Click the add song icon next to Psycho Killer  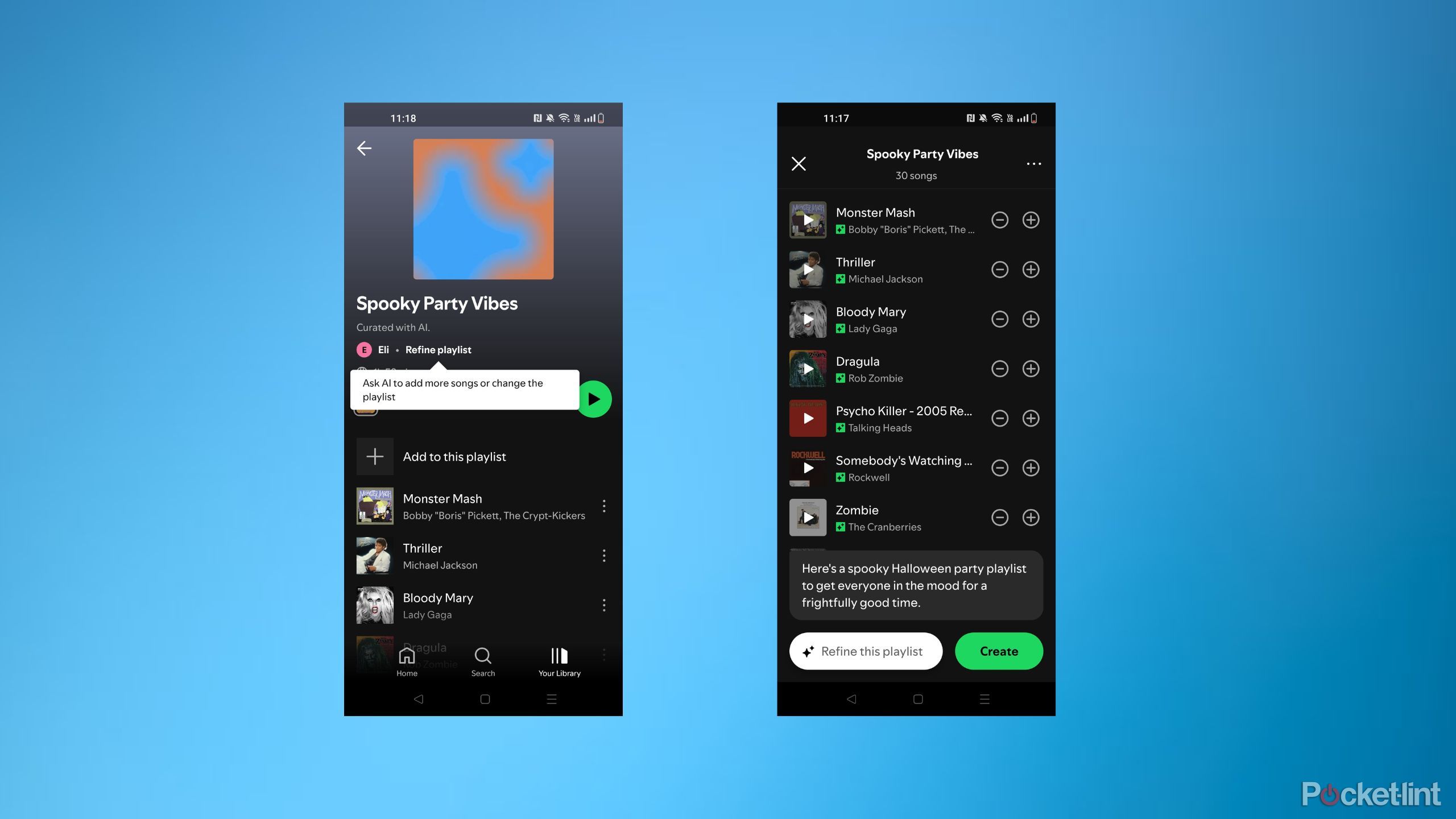point(1030,418)
